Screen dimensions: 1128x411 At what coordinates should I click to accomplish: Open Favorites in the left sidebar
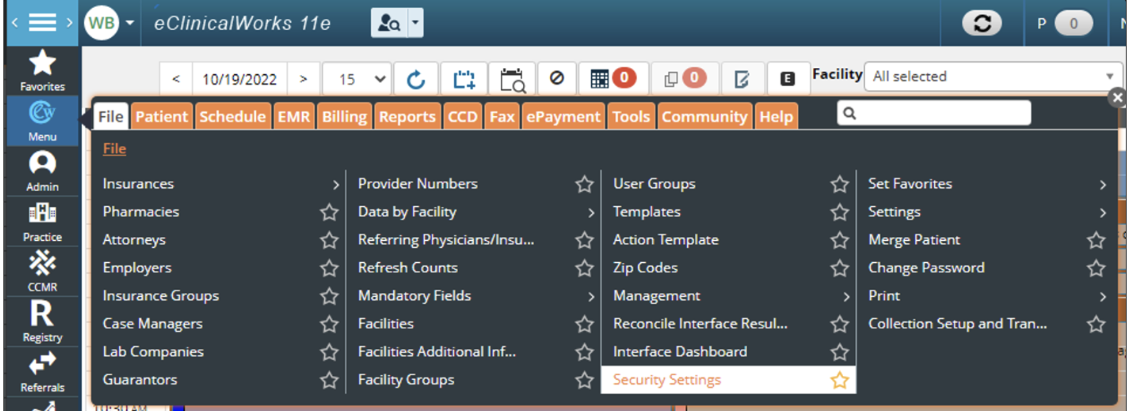pyautogui.click(x=42, y=71)
